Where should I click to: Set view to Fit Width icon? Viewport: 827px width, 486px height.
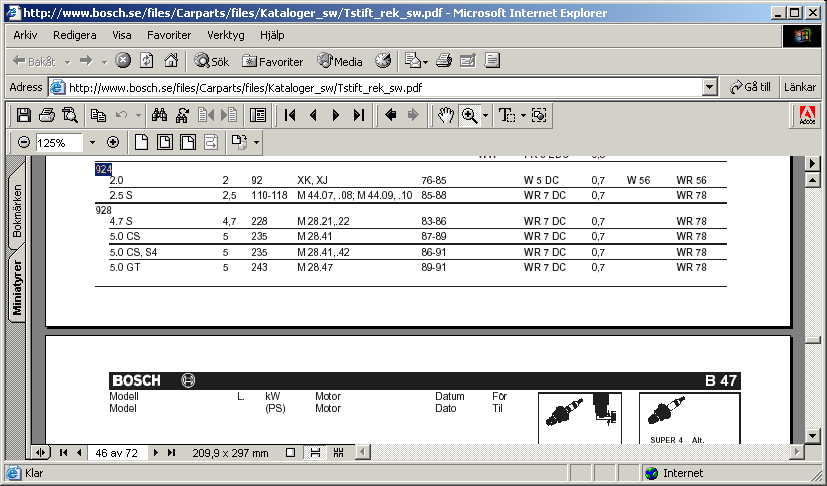pos(188,142)
